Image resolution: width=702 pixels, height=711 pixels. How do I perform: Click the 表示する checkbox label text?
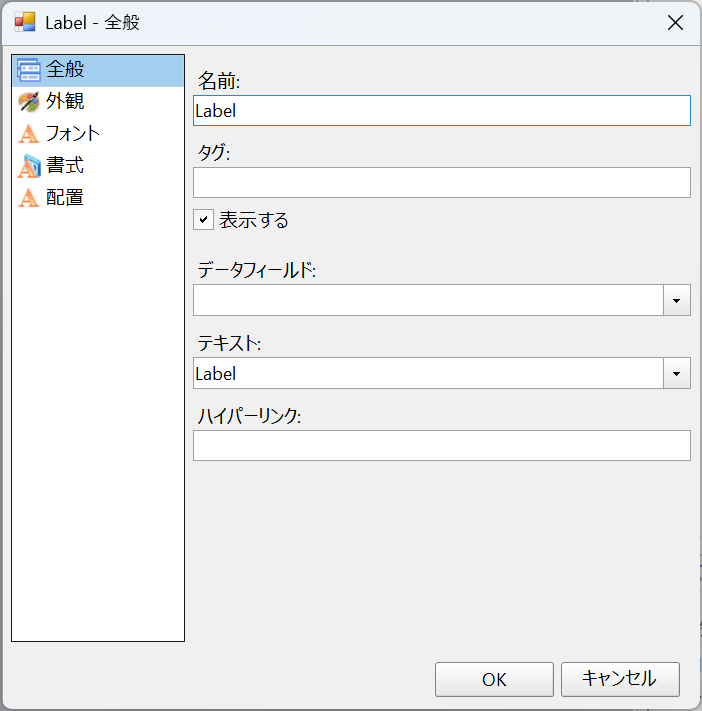(254, 220)
